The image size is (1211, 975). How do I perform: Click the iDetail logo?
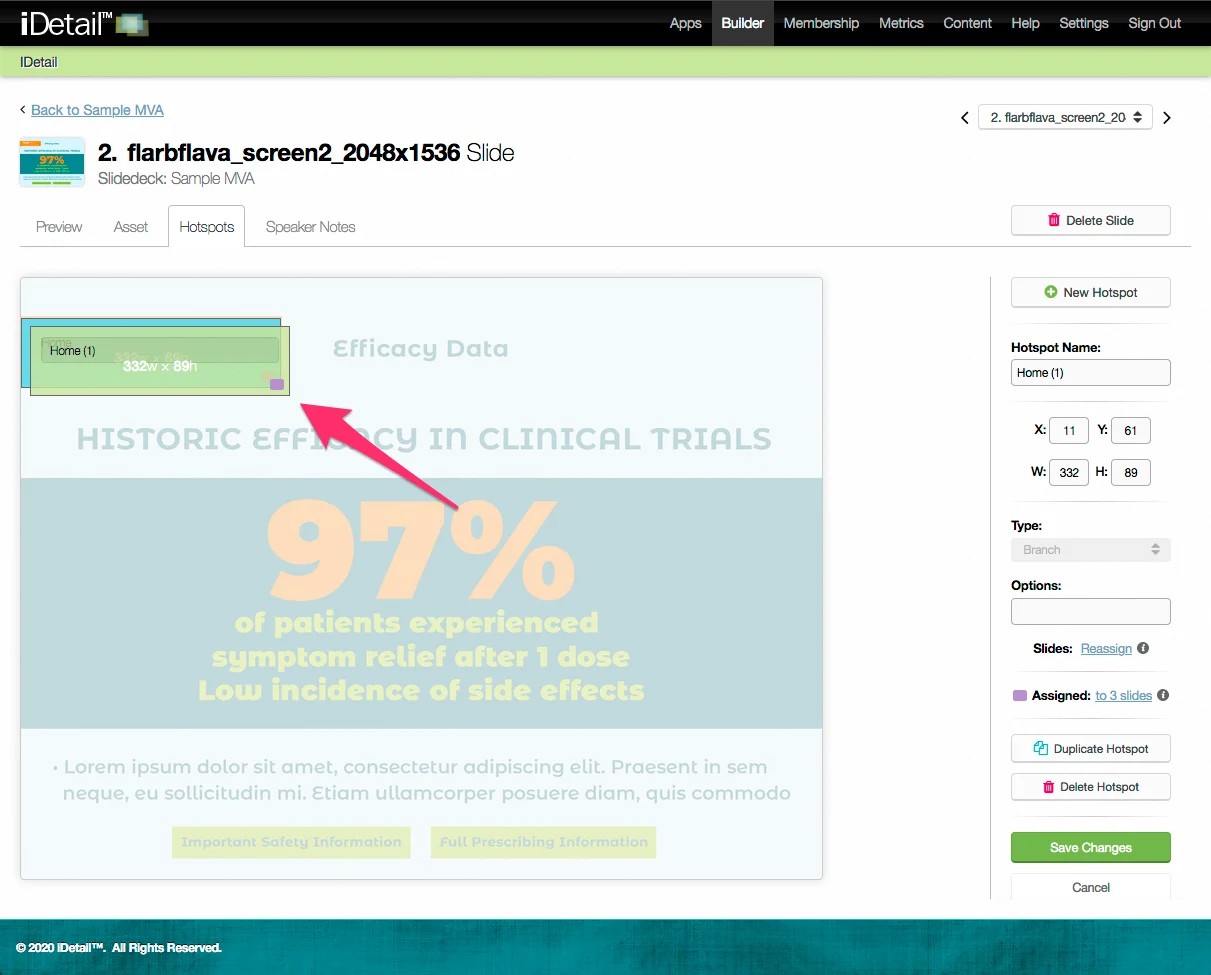coord(84,23)
